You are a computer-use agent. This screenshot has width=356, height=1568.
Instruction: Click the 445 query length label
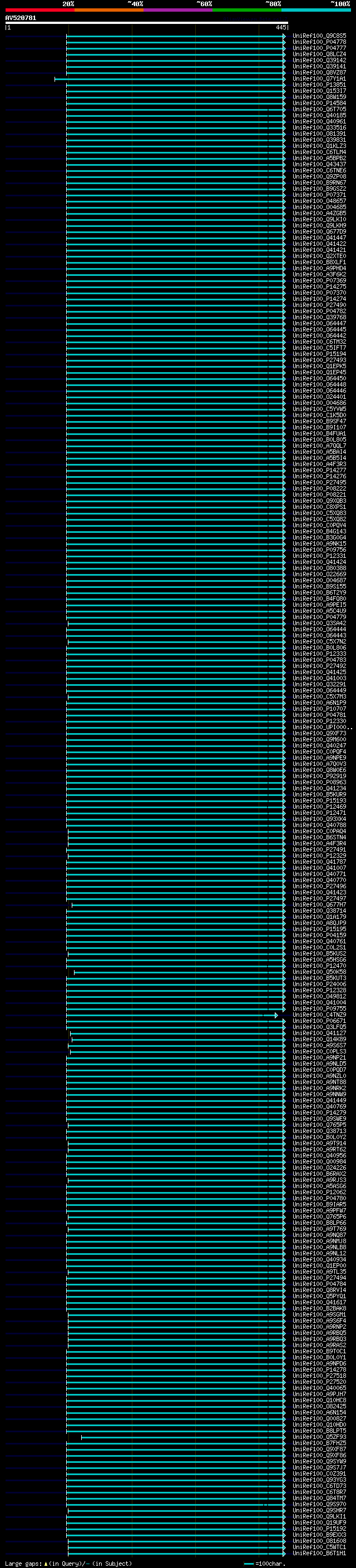tap(280, 27)
